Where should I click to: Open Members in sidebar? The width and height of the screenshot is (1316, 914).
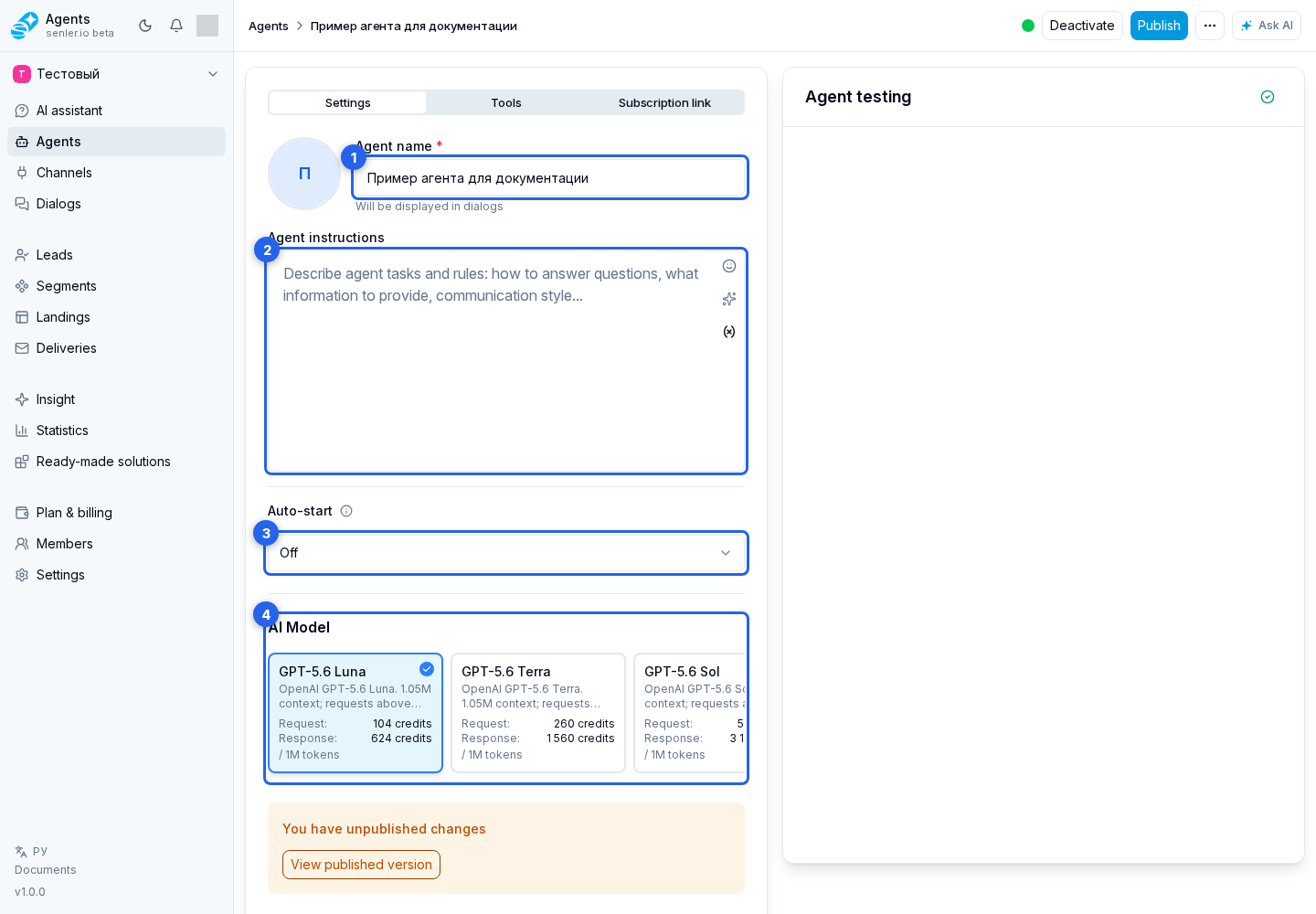(x=116, y=544)
